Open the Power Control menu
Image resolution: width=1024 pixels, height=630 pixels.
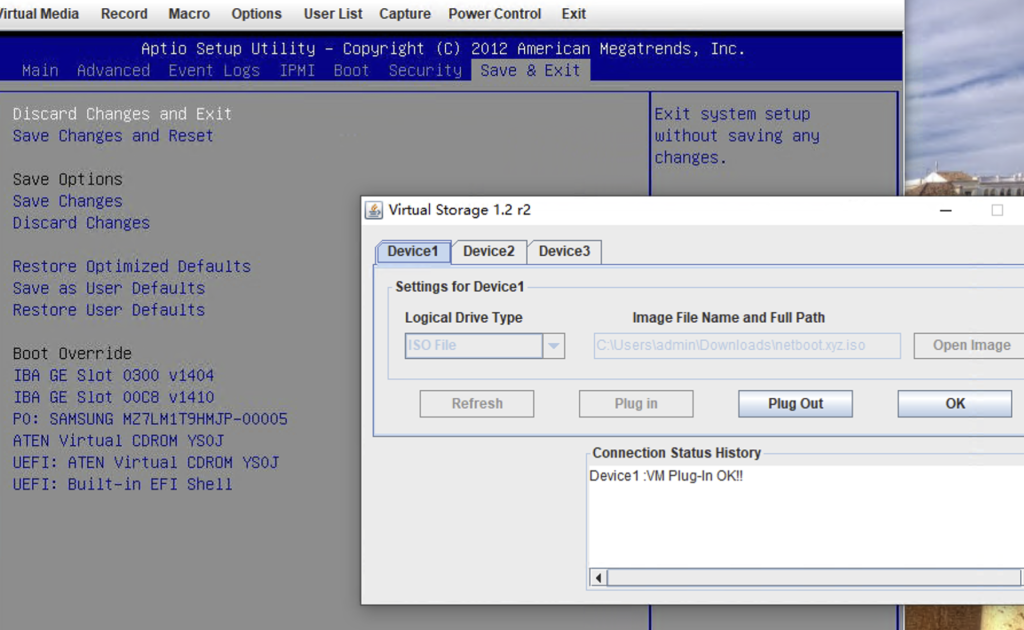pyautogui.click(x=494, y=14)
